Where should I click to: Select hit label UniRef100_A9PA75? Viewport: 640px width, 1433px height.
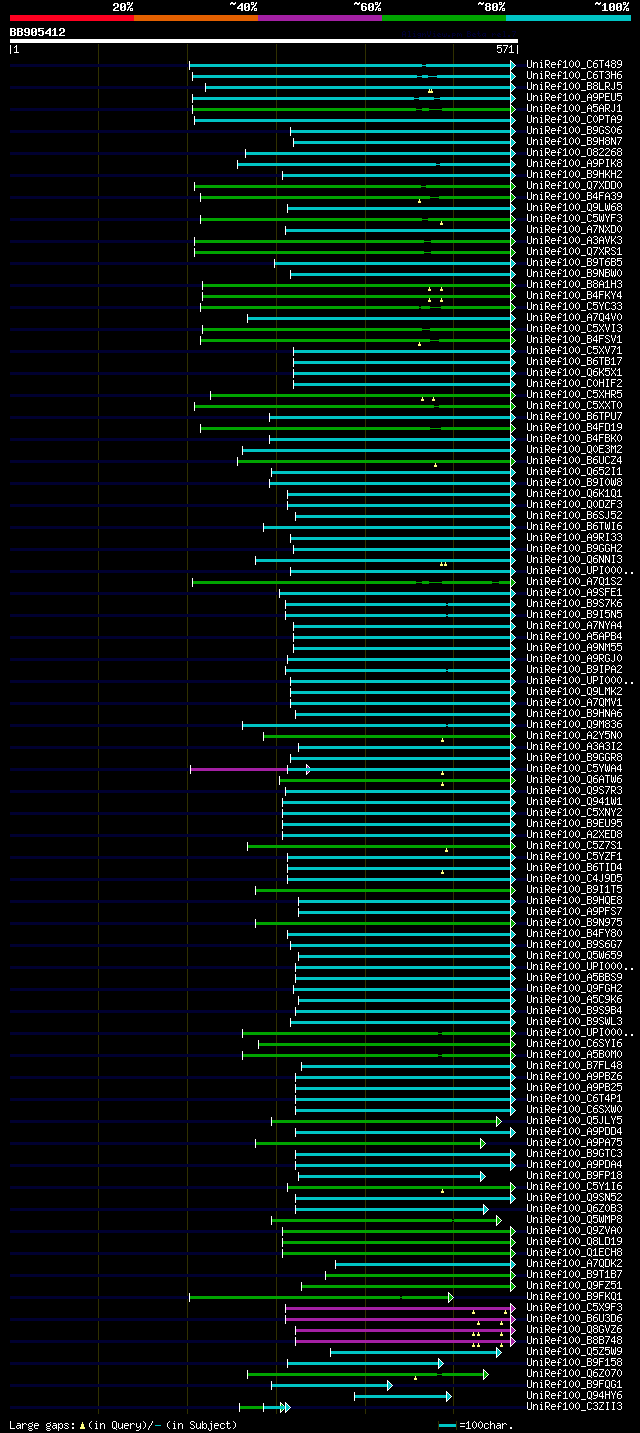(574, 1143)
